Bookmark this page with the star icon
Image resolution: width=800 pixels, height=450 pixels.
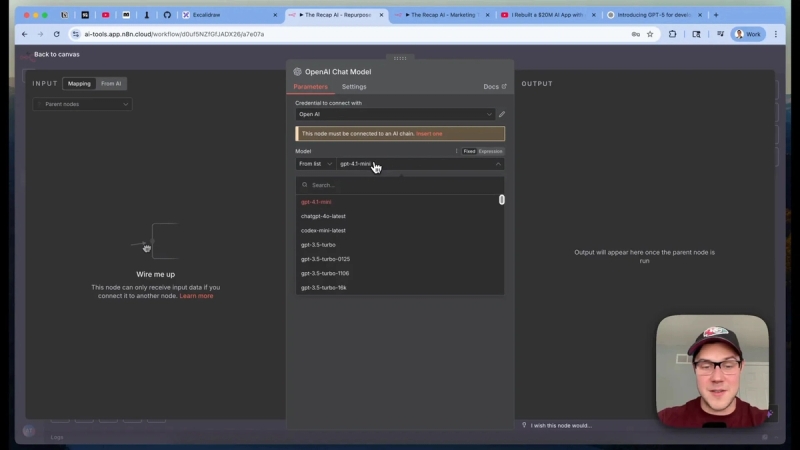pos(650,34)
